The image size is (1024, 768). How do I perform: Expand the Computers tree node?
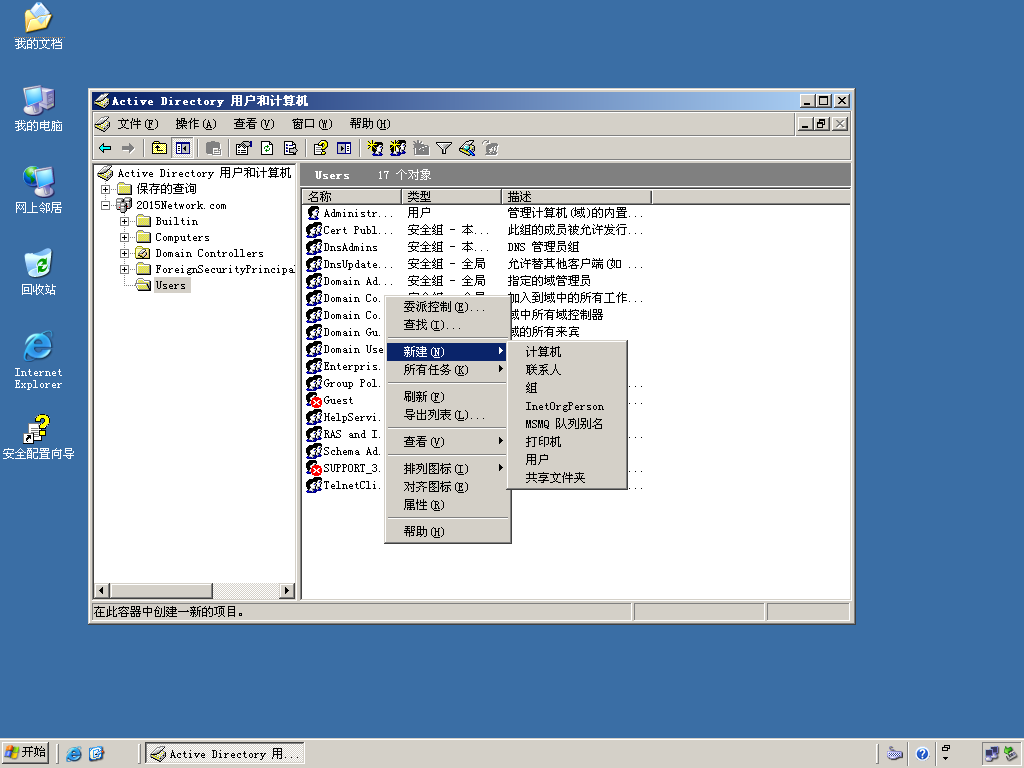tap(124, 237)
